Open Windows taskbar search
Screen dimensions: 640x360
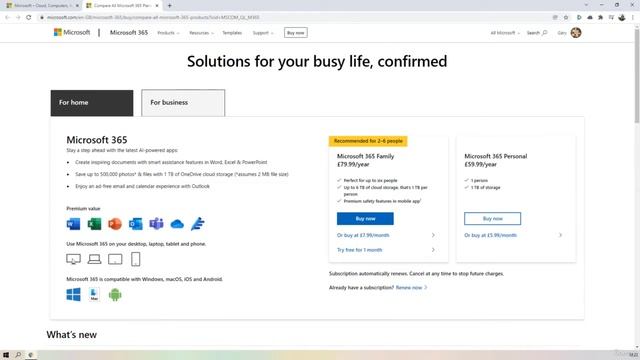click(18, 355)
